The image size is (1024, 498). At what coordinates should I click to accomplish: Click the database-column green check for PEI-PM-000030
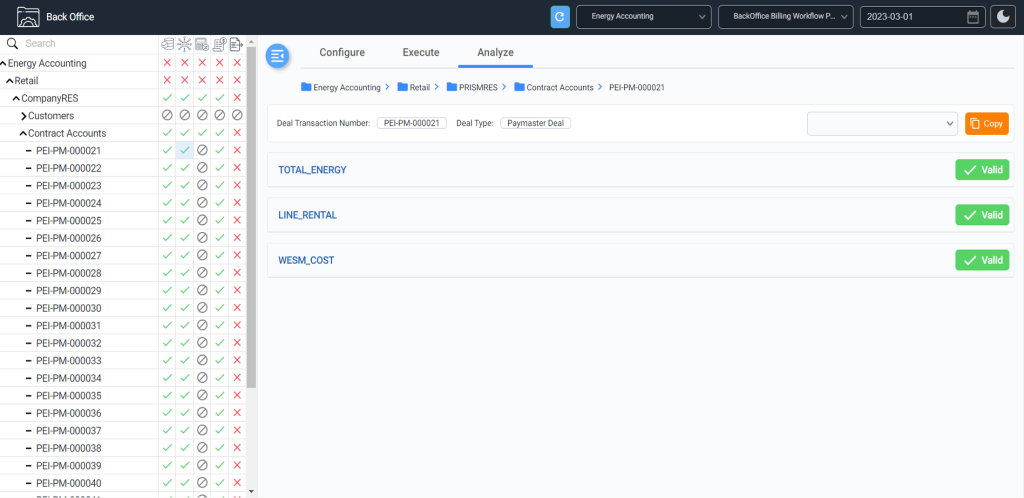point(167,308)
